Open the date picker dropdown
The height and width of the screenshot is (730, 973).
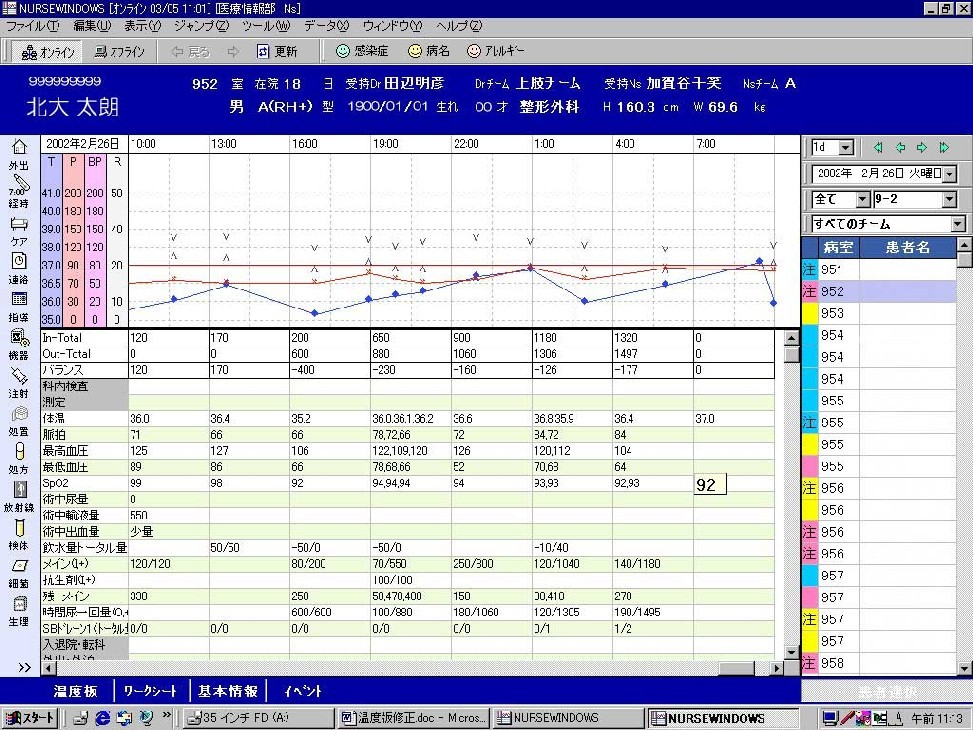[950, 174]
